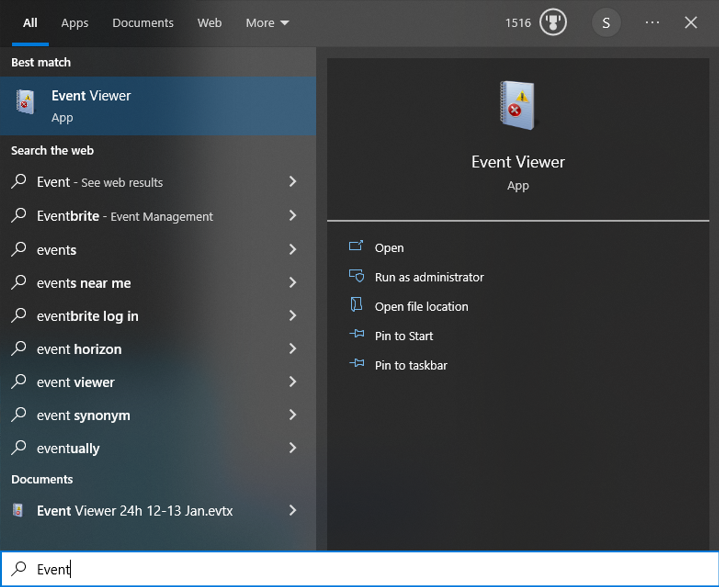Click the Pin to taskbar pin icon
The height and width of the screenshot is (587, 719).
pyautogui.click(x=356, y=365)
